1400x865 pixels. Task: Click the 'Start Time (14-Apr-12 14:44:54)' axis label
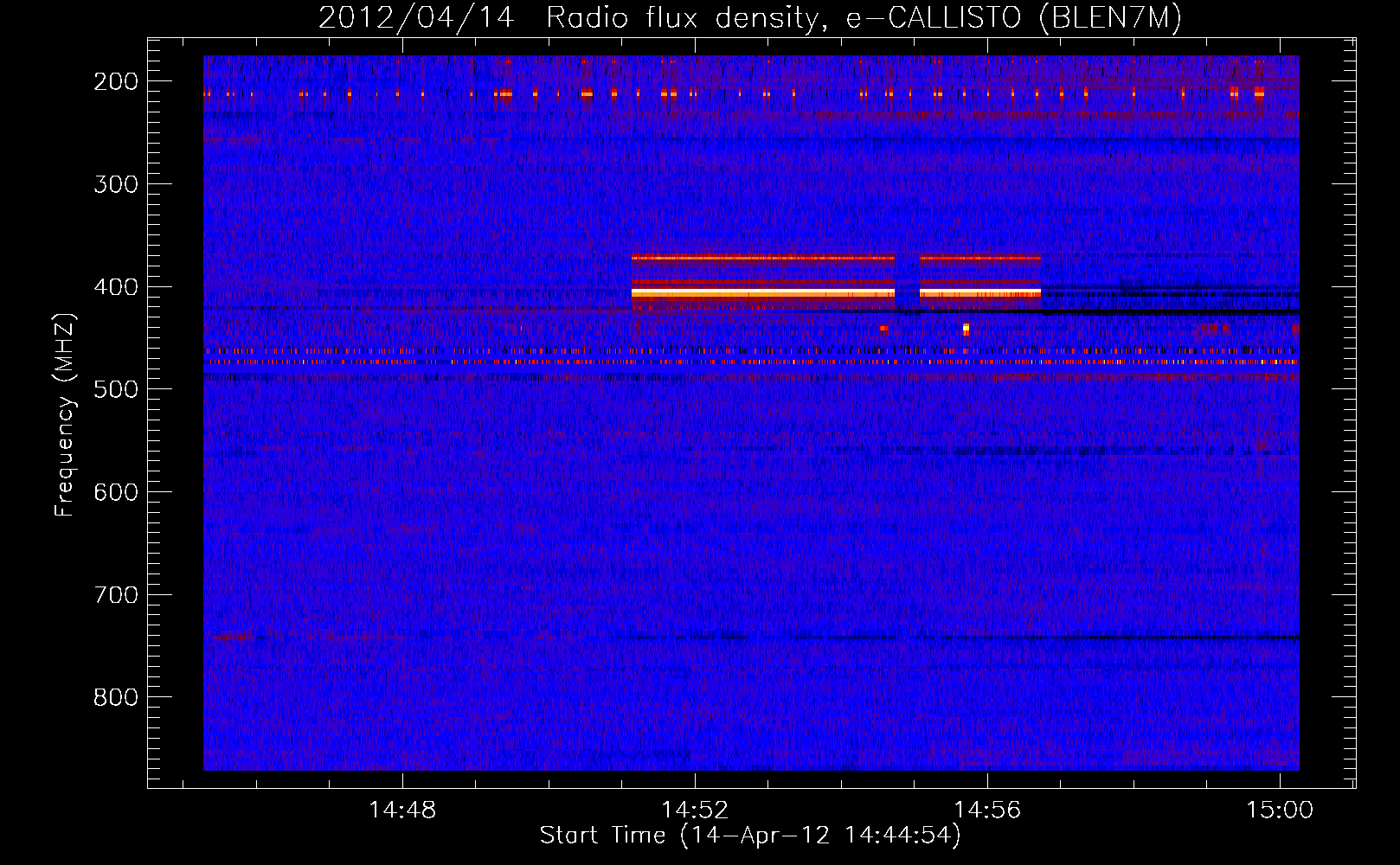[750, 836]
